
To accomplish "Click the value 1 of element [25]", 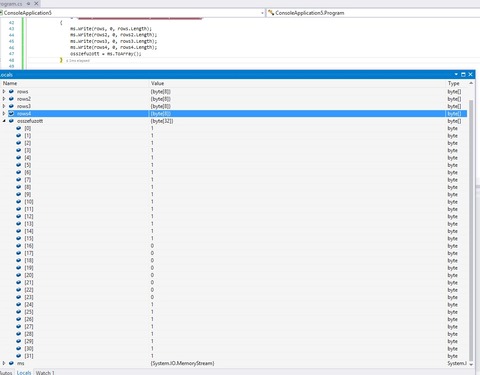I will click(152, 312).
